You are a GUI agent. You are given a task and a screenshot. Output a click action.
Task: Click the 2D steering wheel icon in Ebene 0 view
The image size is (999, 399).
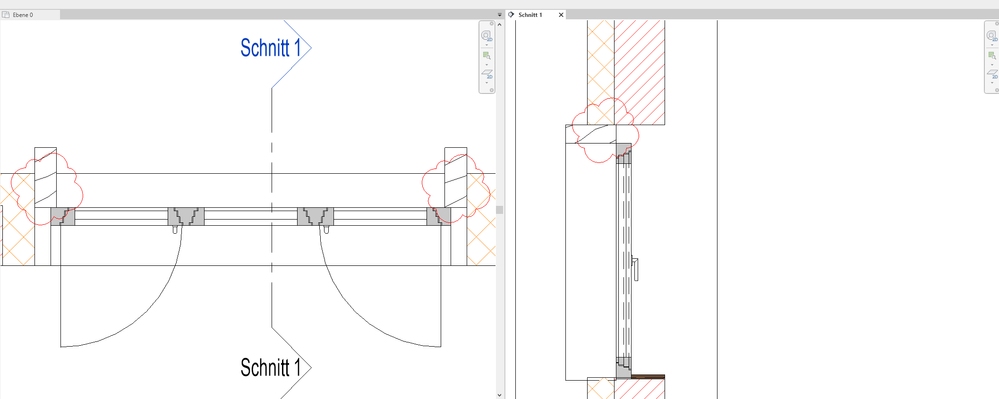(x=487, y=36)
